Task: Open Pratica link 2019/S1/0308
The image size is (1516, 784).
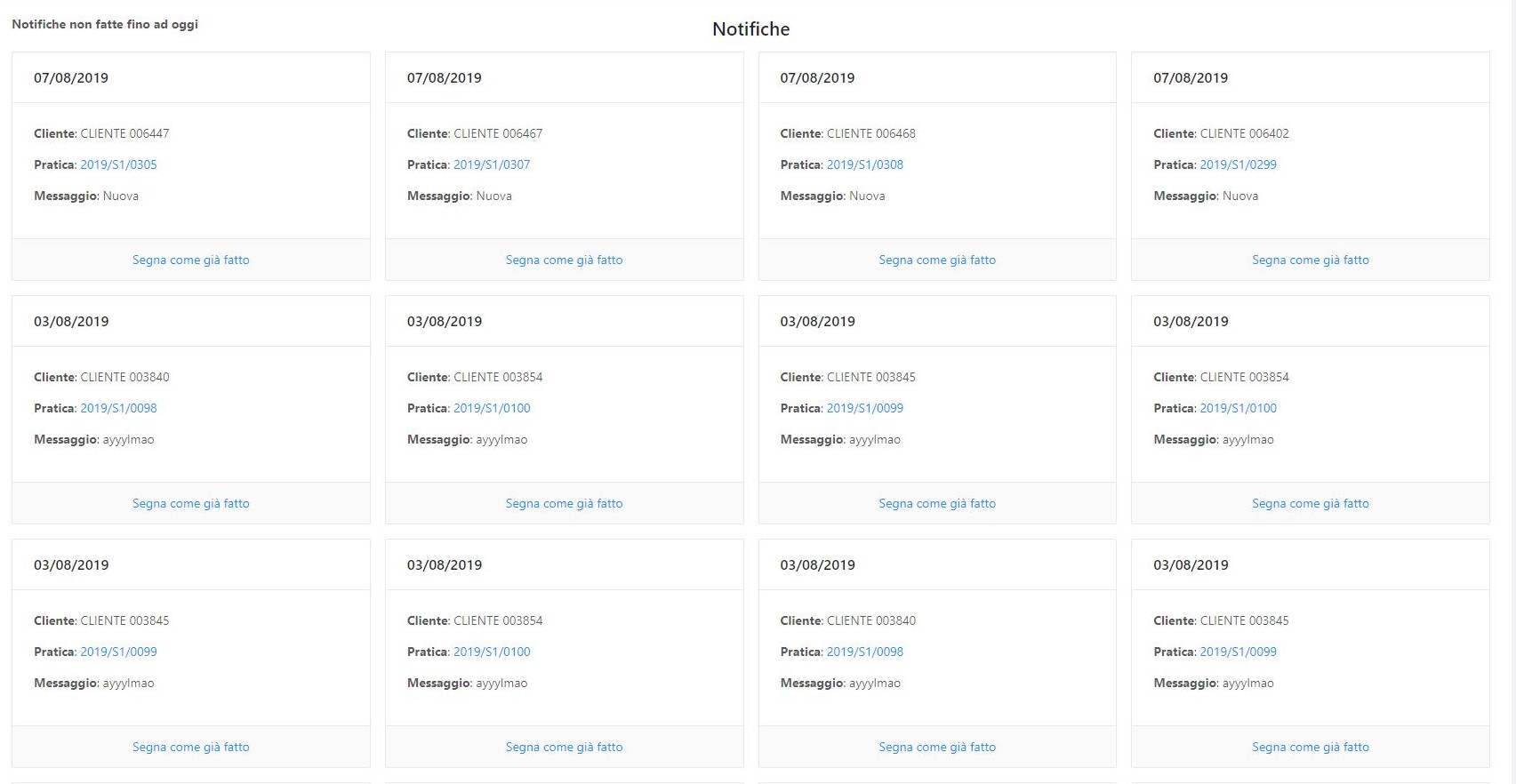Action: click(x=864, y=164)
